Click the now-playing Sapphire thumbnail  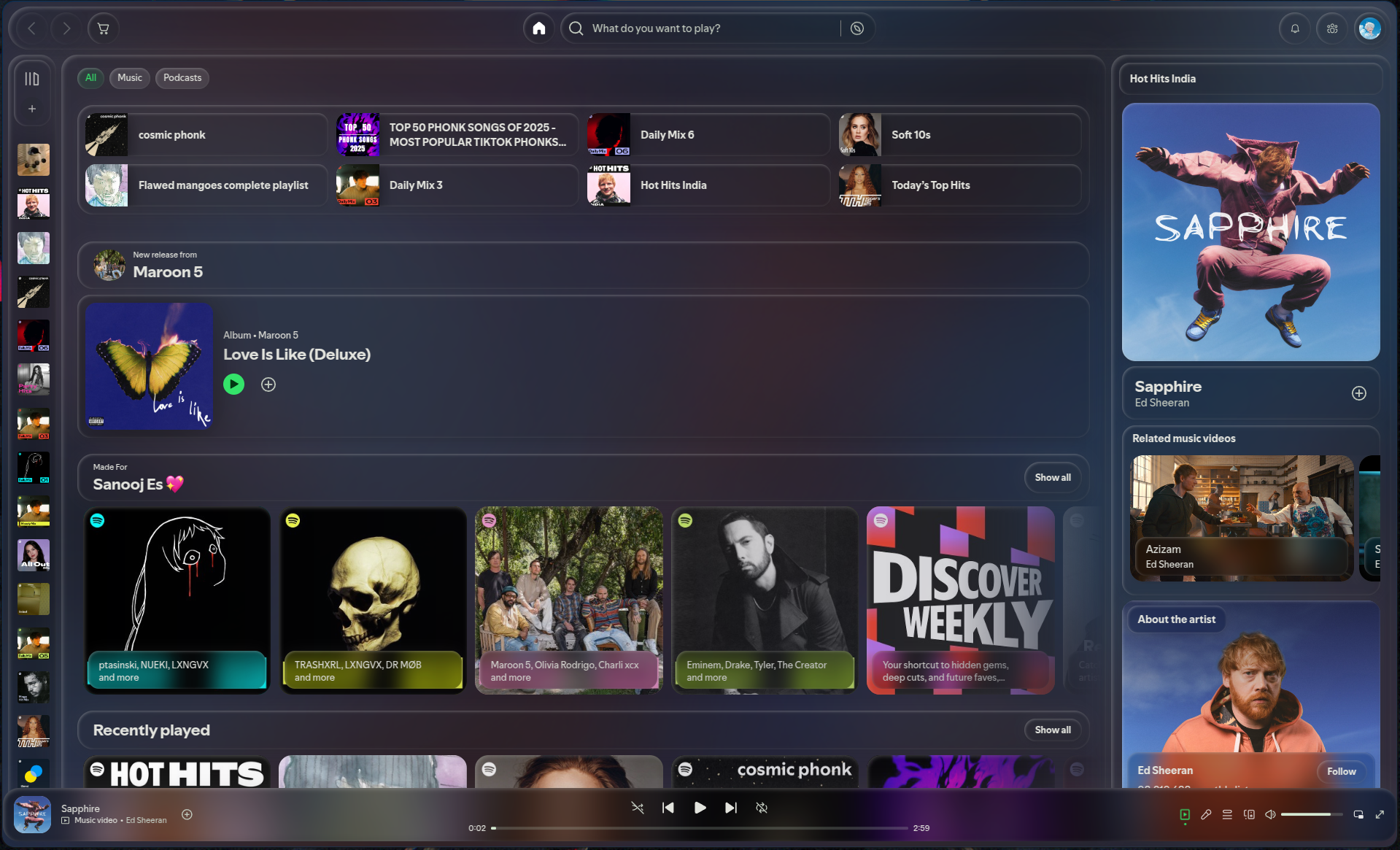click(x=32, y=814)
